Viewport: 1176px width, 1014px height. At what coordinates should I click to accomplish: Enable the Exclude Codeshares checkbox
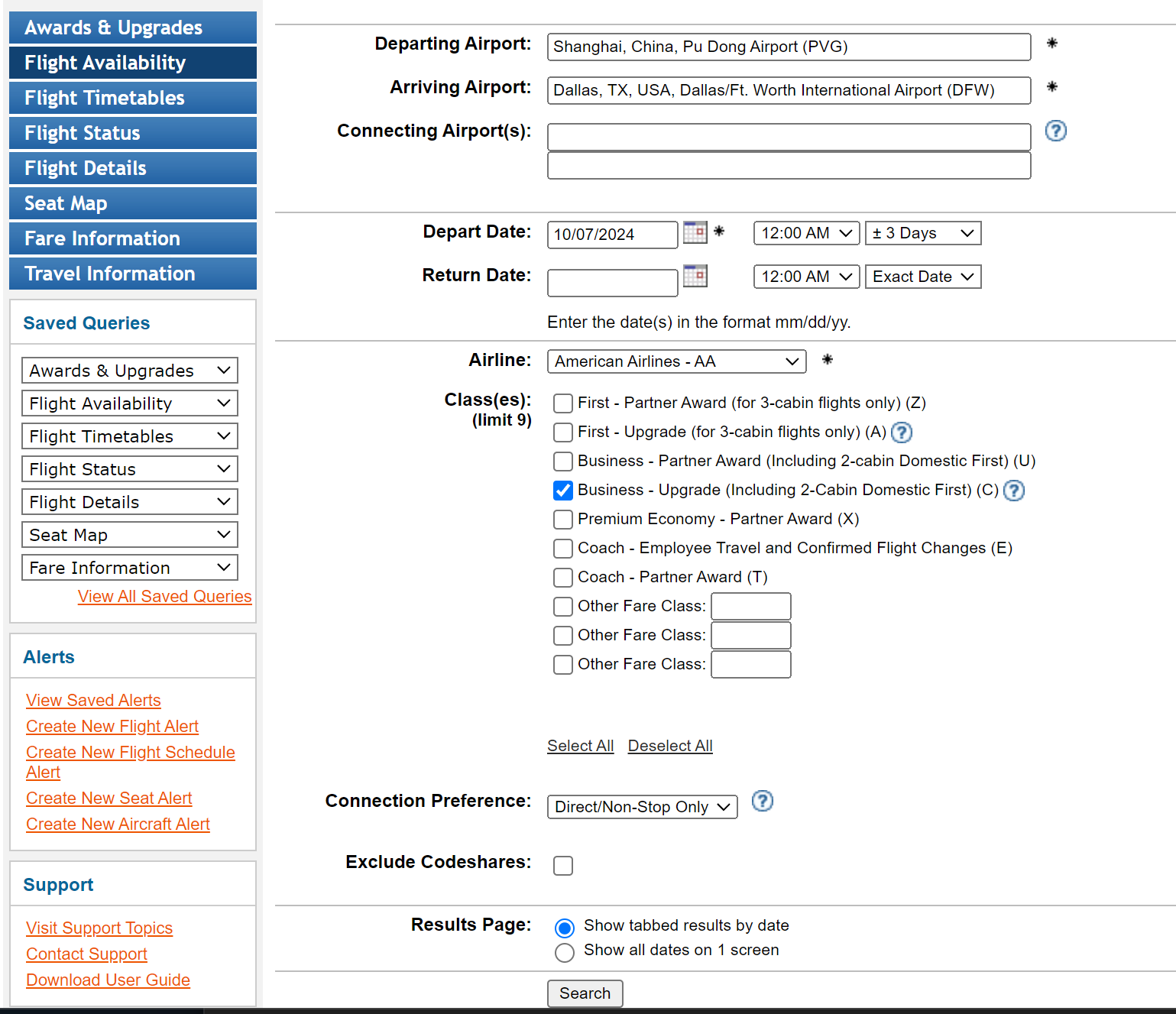coord(563,866)
